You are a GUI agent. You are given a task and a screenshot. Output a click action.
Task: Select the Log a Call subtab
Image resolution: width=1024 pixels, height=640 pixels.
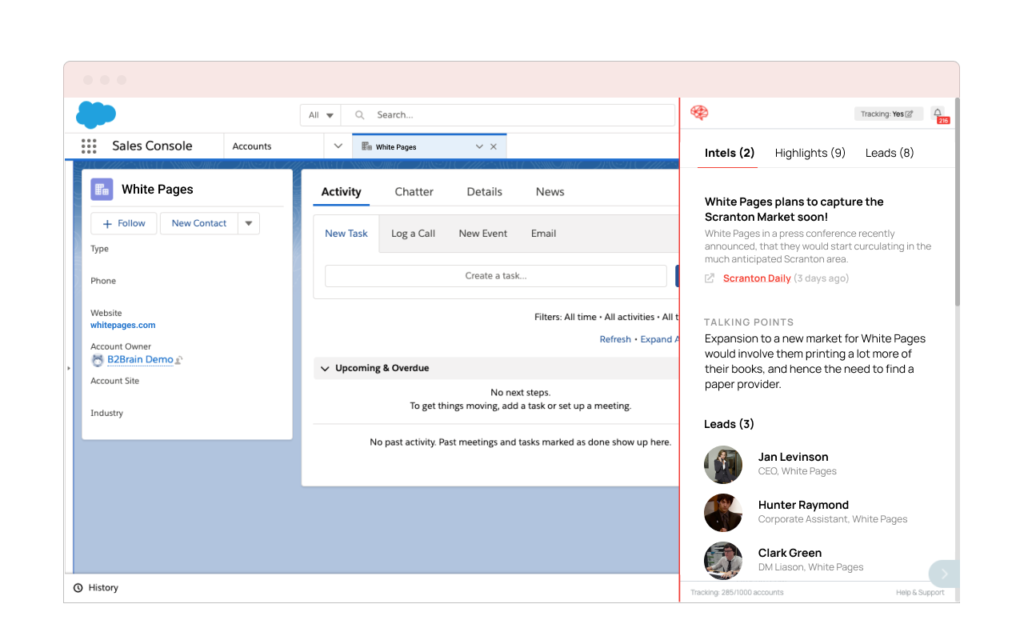(413, 234)
